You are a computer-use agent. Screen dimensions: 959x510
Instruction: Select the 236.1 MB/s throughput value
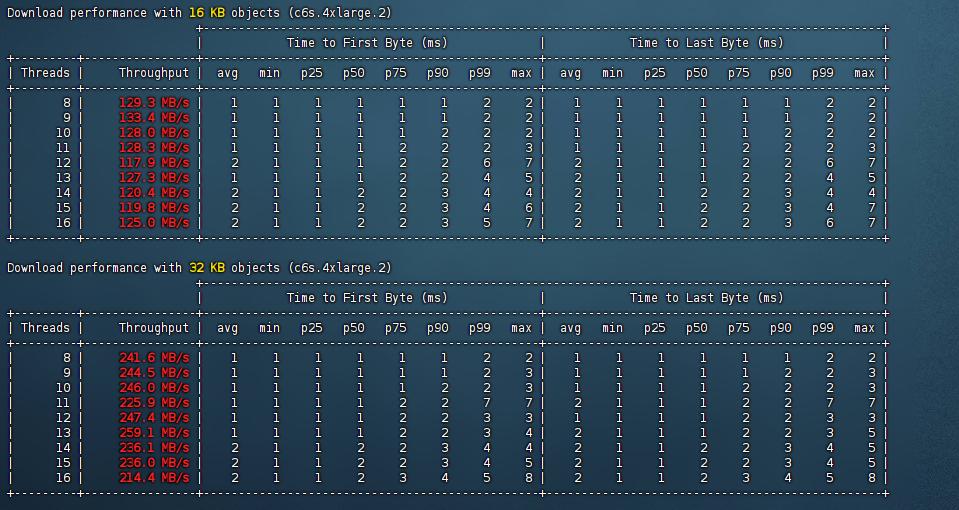tap(154, 448)
